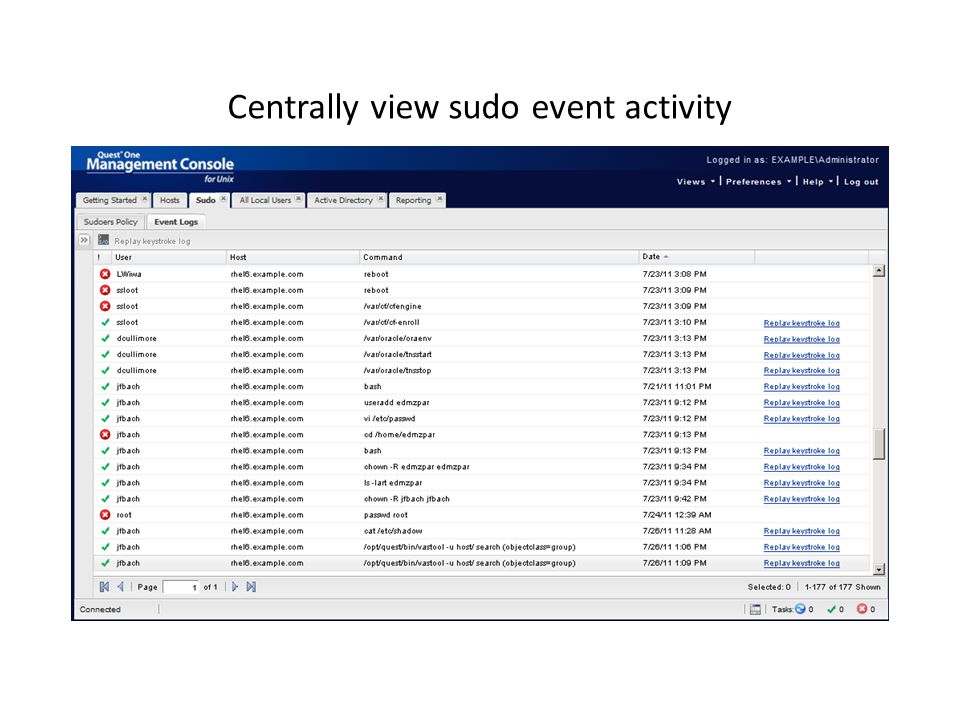
Task: Click the running Tasks blue icon
Action: coord(800,609)
